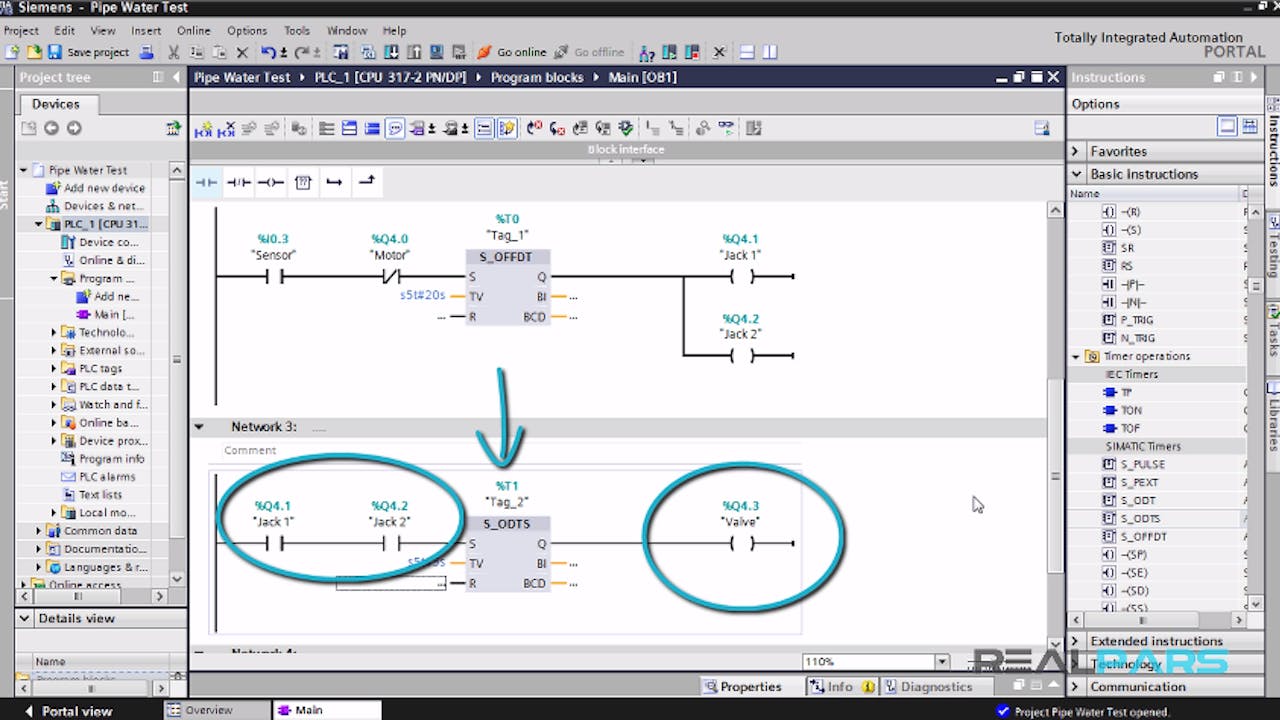Open the Project menu
This screenshot has width=1280, height=720.
click(x=21, y=31)
